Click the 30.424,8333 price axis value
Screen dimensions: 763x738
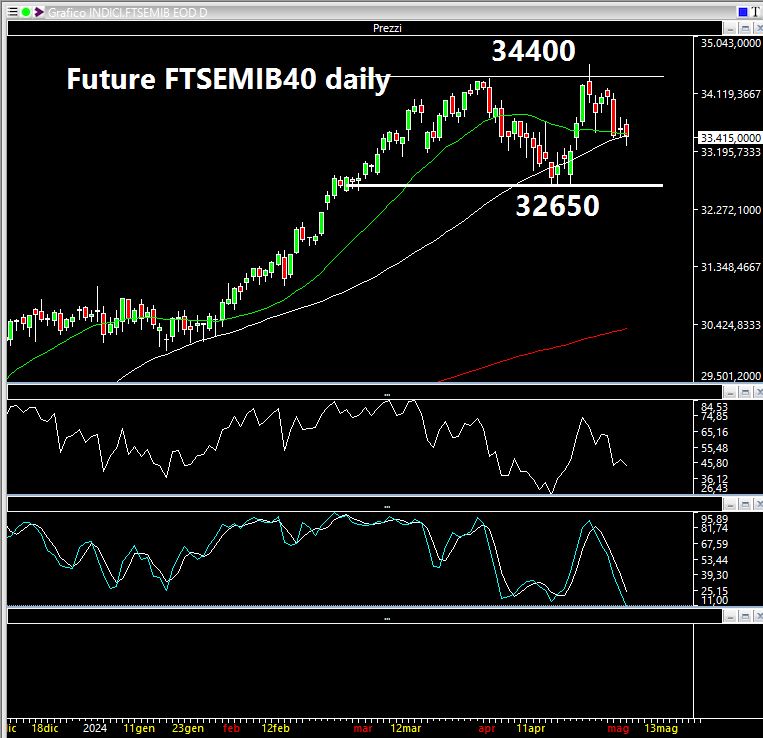point(730,324)
